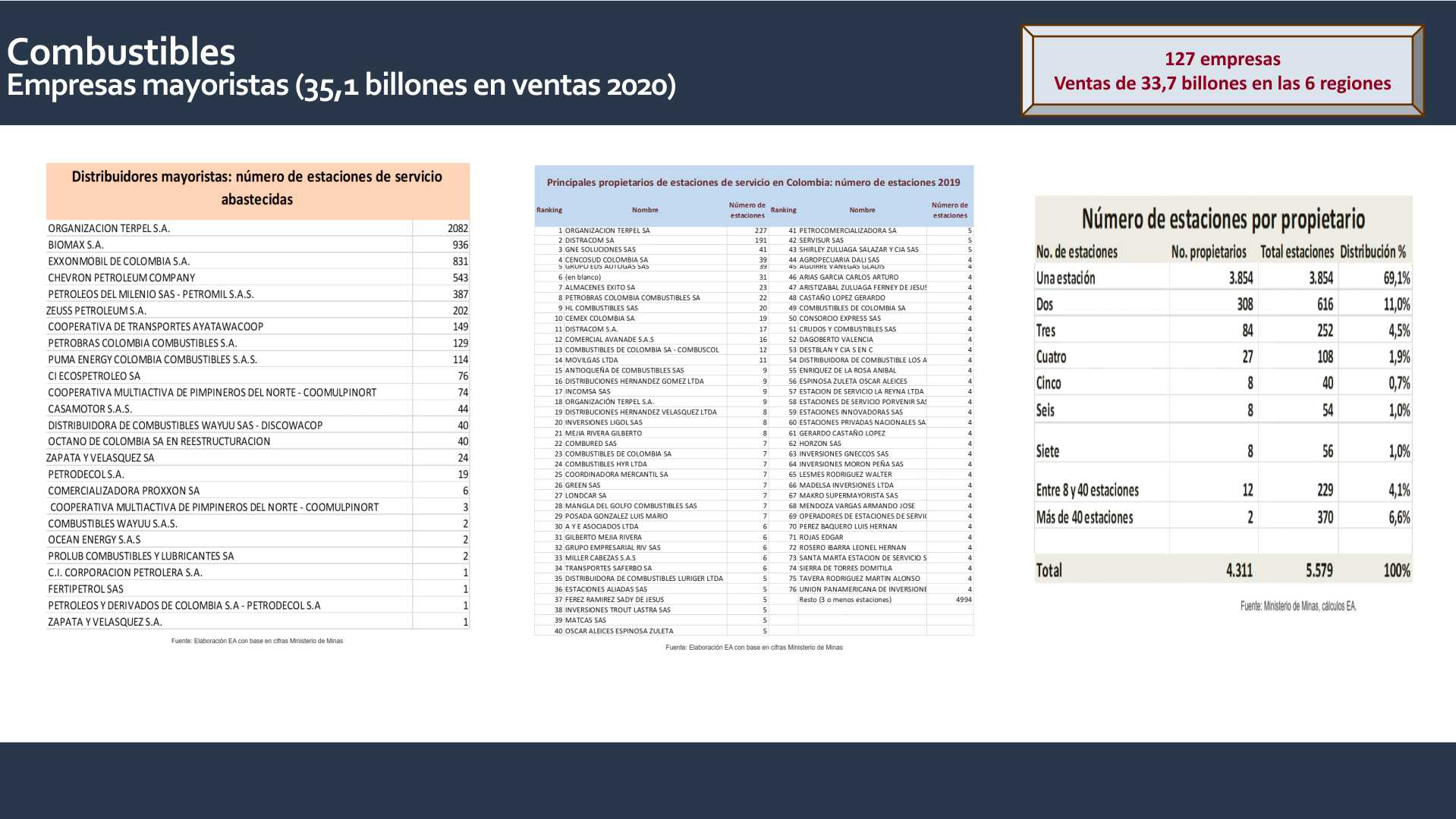Click 'Entre 8 y 40 estaciones' row

click(1223, 491)
